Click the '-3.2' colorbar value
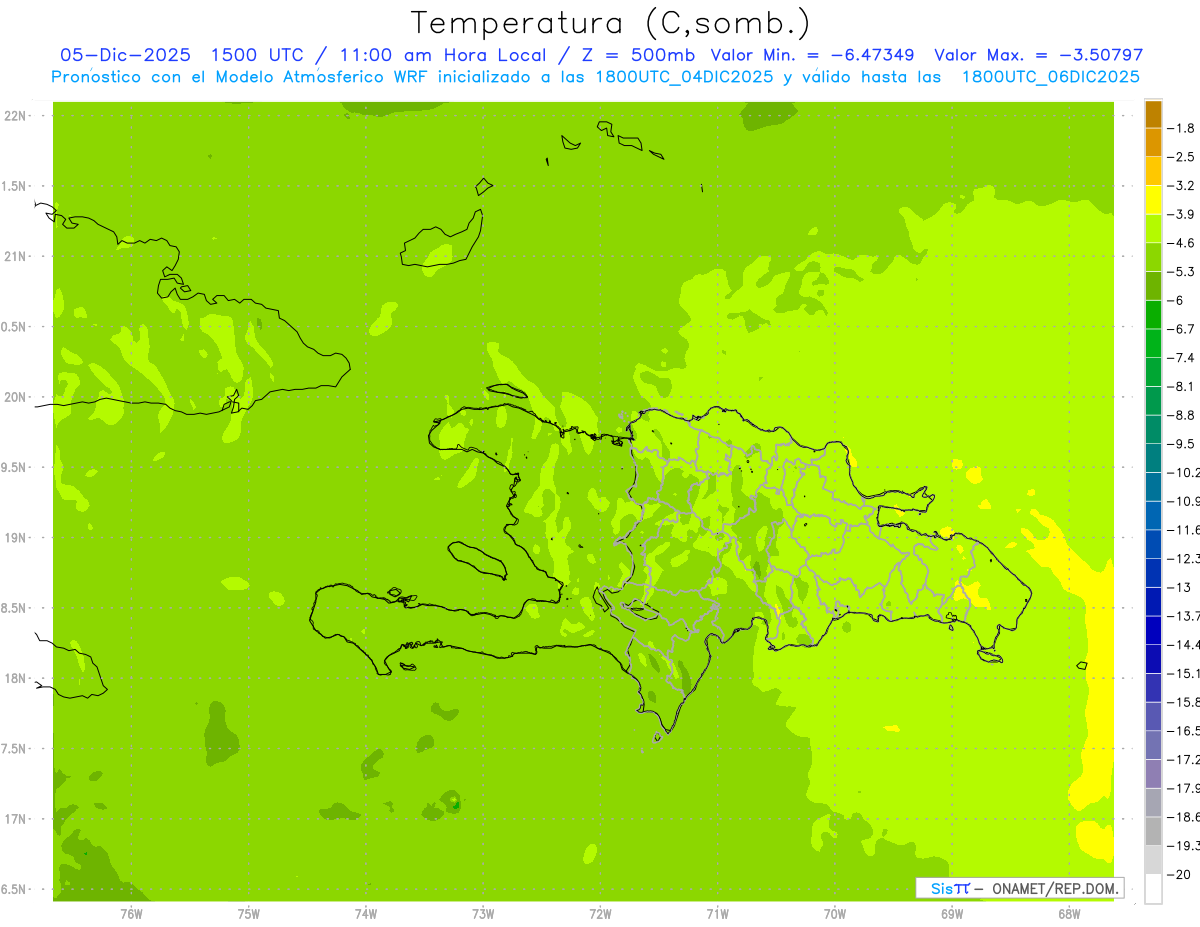Viewport: 1200px width, 927px height. 1182,186
